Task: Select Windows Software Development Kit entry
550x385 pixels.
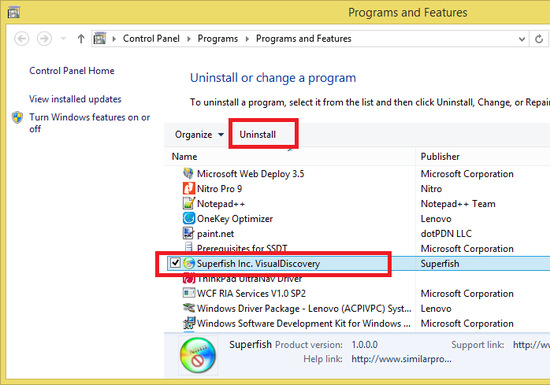Action: click(x=304, y=324)
